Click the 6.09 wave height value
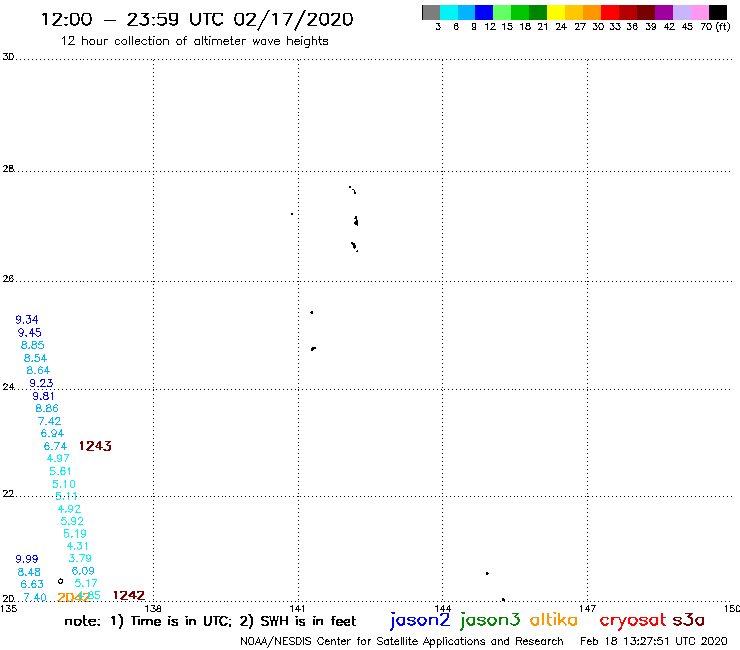 point(83,571)
